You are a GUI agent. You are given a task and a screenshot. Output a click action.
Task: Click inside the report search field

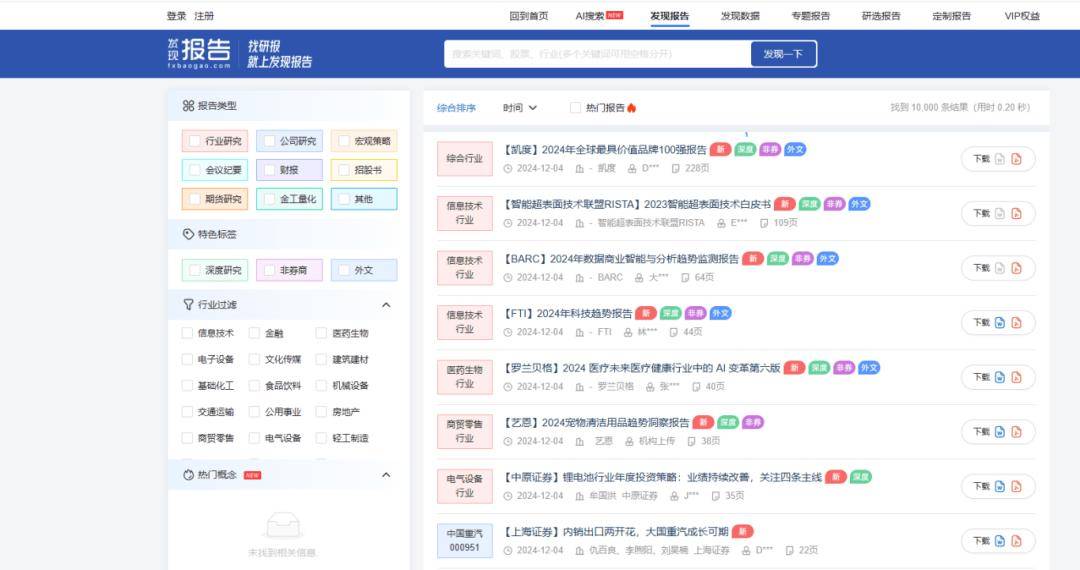point(597,54)
